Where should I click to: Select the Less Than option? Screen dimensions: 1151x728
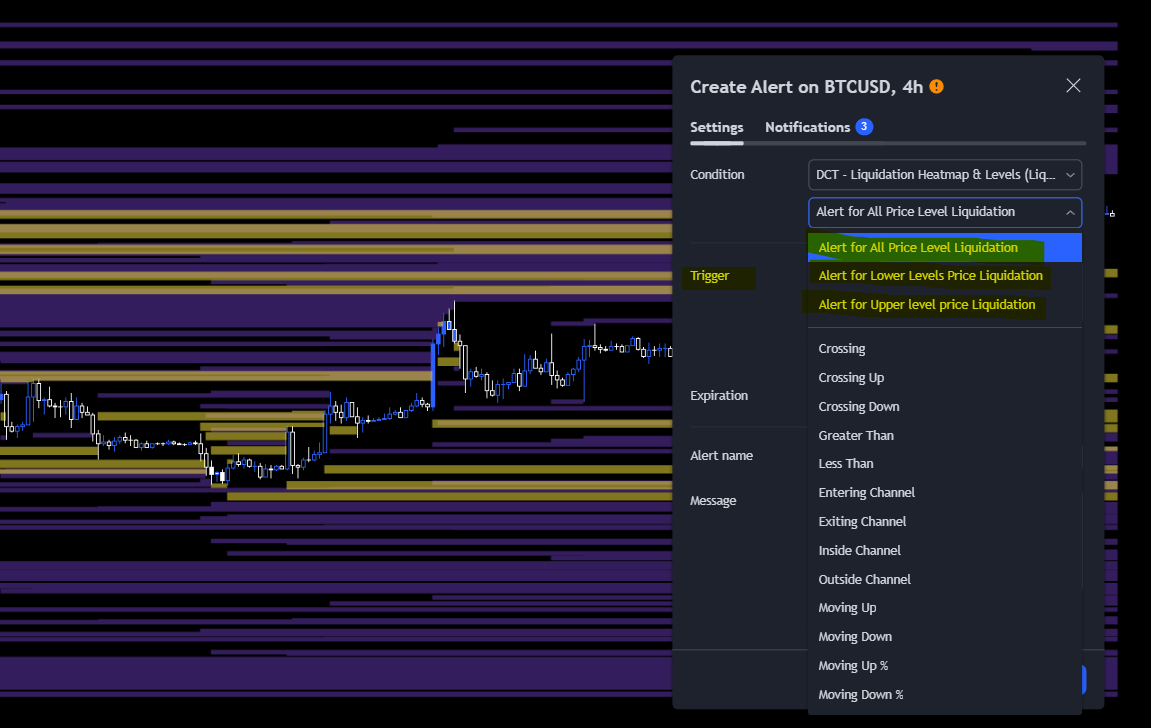point(846,463)
